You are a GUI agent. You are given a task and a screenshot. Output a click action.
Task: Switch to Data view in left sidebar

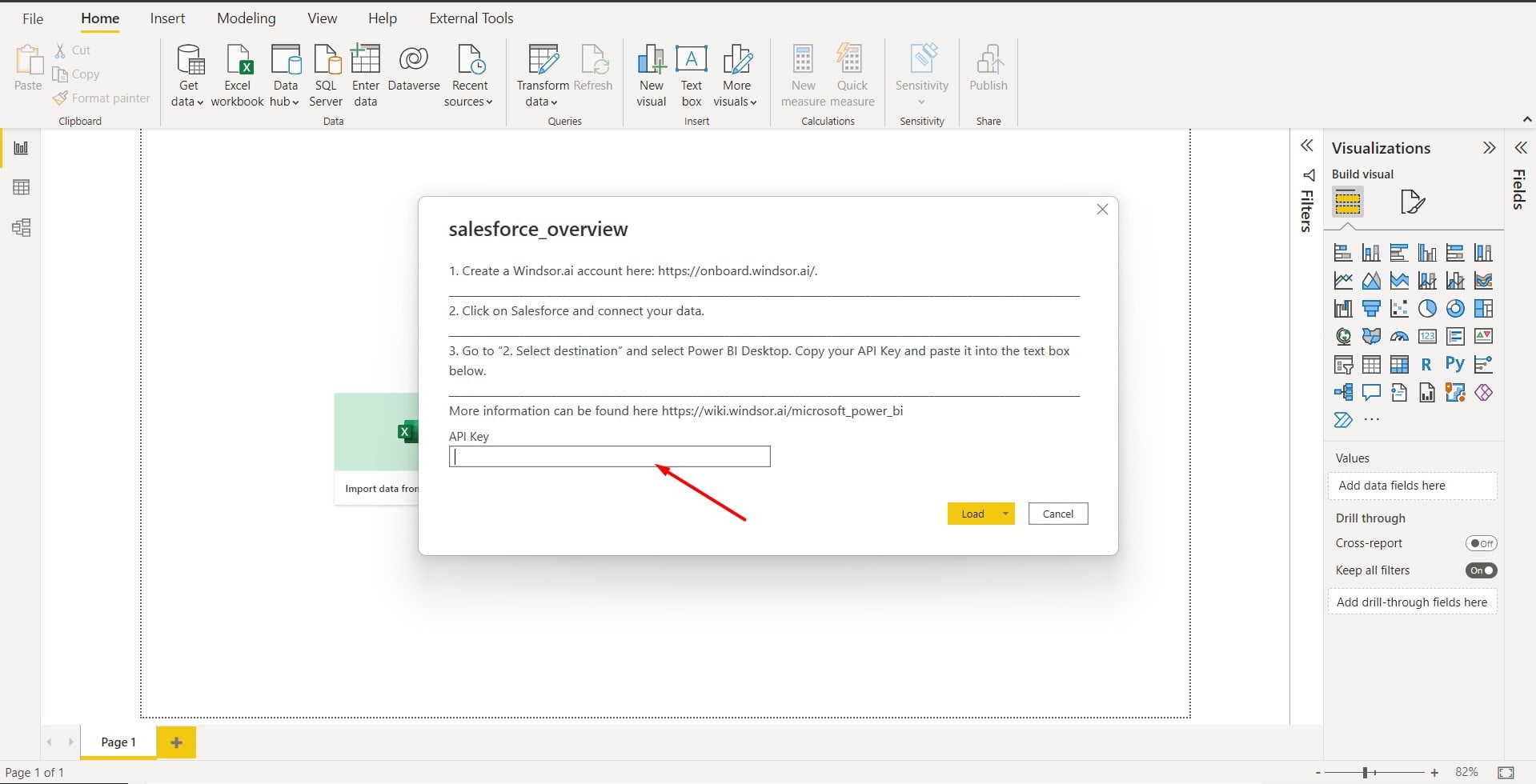coord(21,187)
